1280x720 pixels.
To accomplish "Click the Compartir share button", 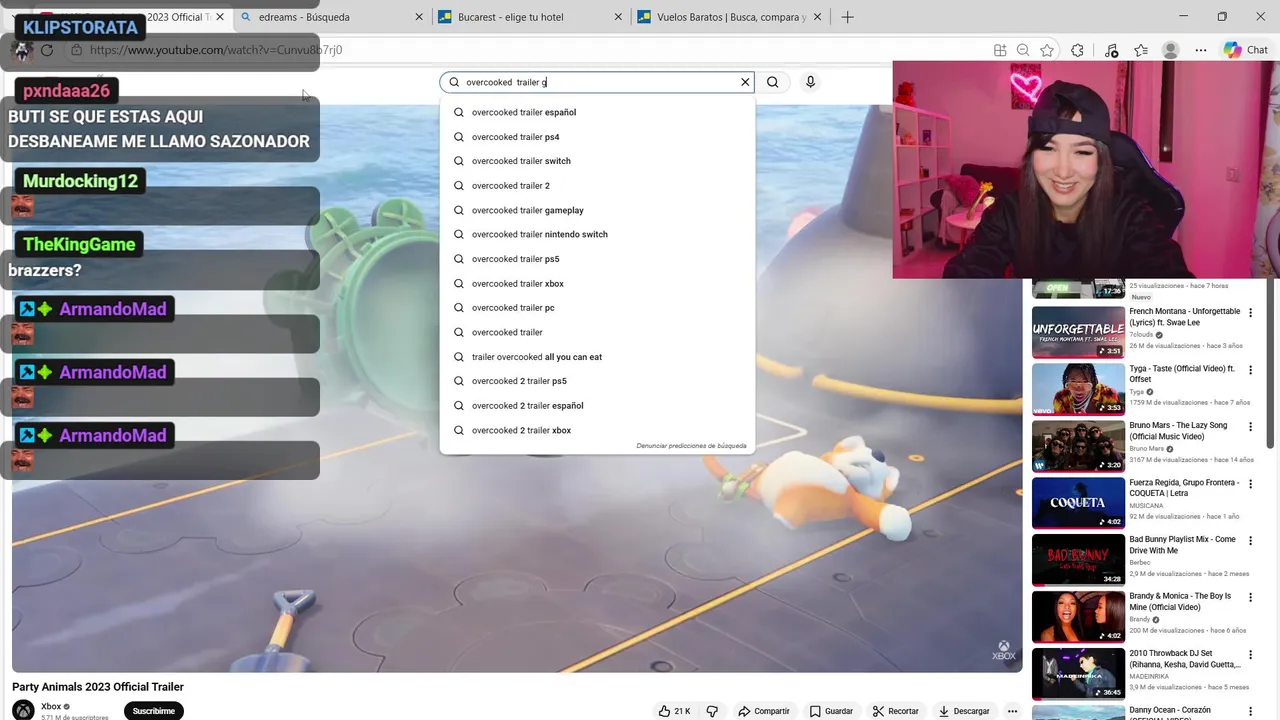I will (763, 711).
